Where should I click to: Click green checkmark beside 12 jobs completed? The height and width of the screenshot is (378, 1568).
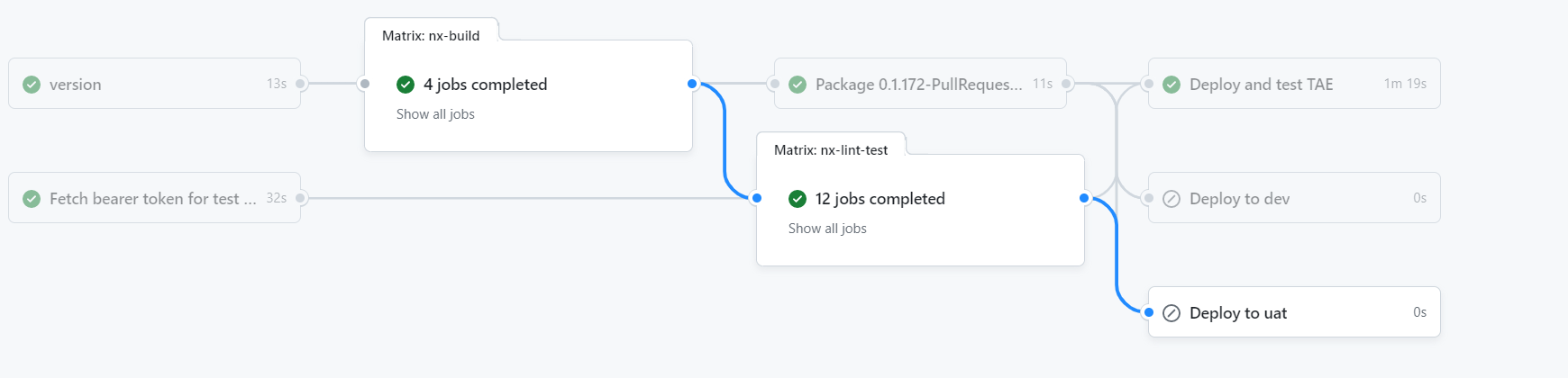pyautogui.click(x=798, y=198)
